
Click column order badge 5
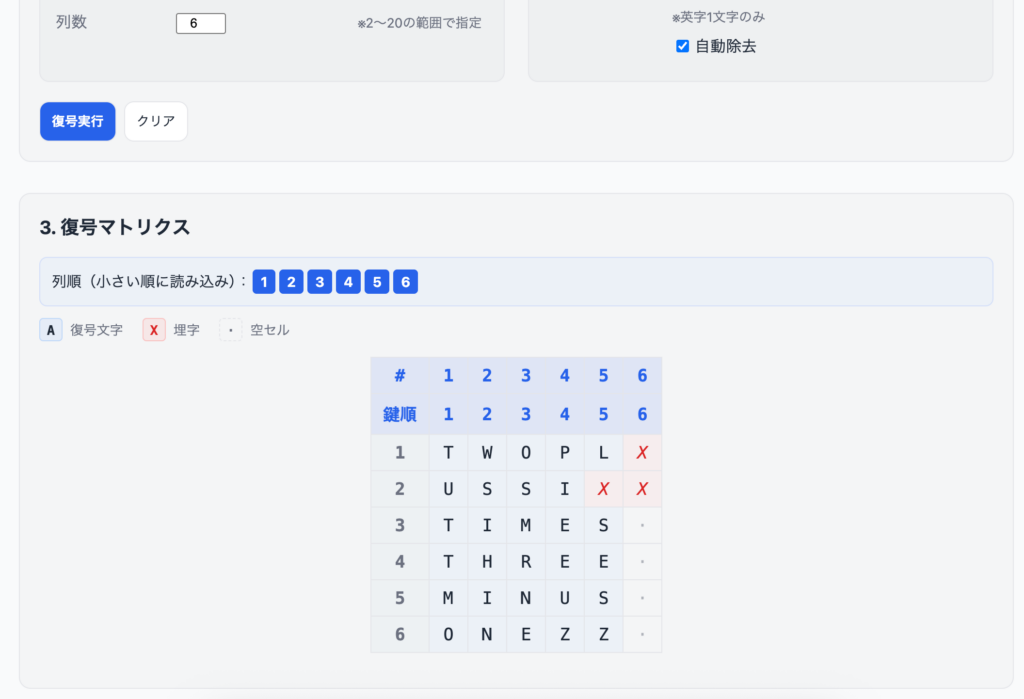click(376, 282)
